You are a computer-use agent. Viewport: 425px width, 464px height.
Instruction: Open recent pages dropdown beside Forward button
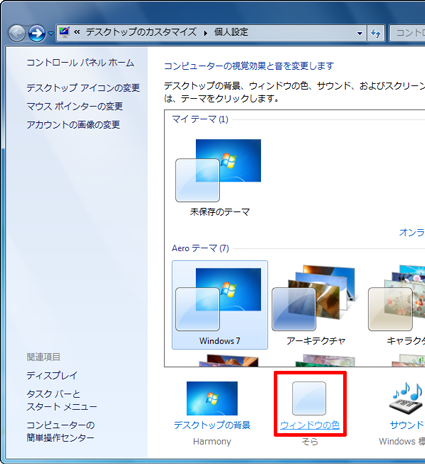[51, 33]
